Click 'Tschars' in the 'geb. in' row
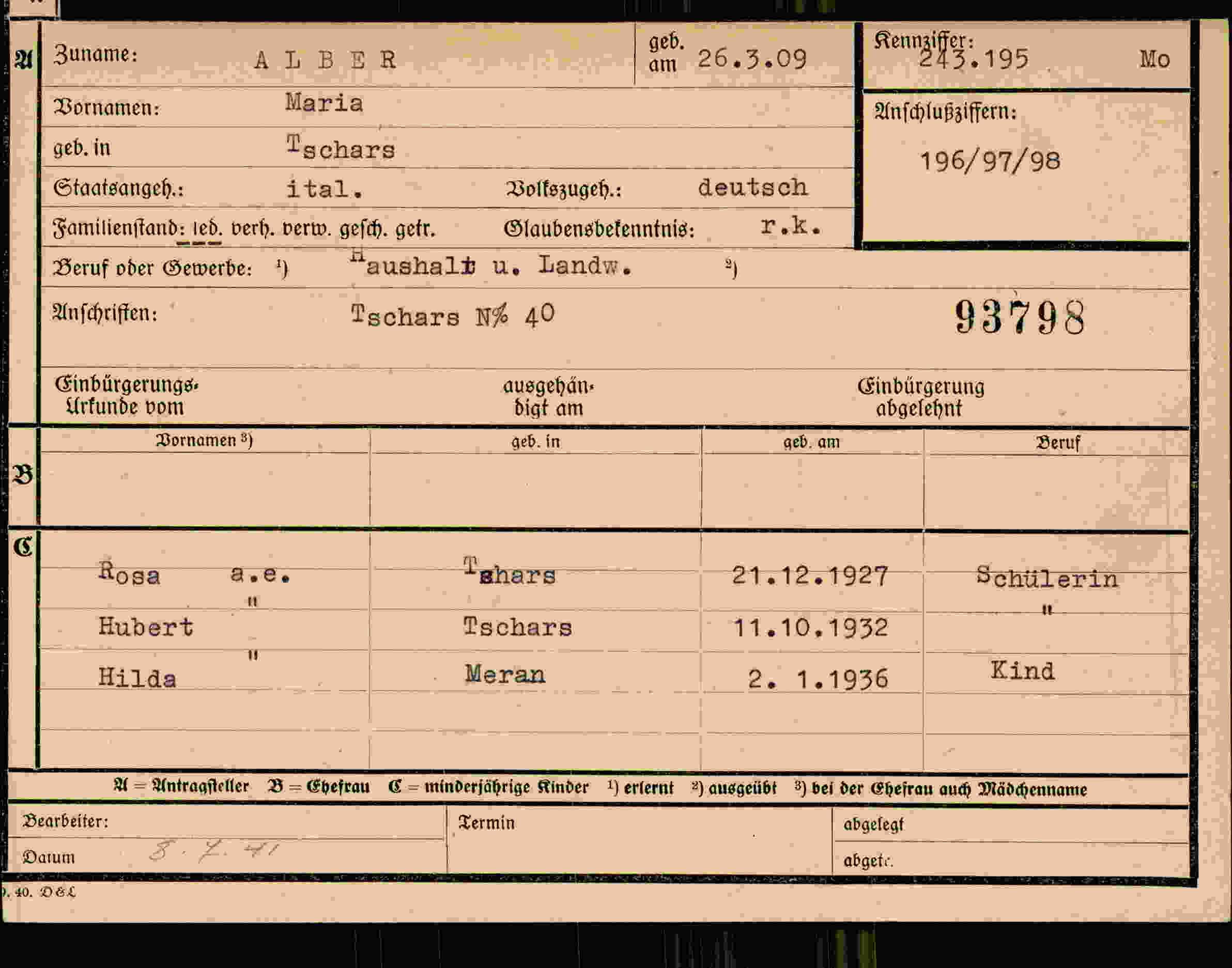Viewport: 1232px width, 968px height. pyautogui.click(x=340, y=148)
